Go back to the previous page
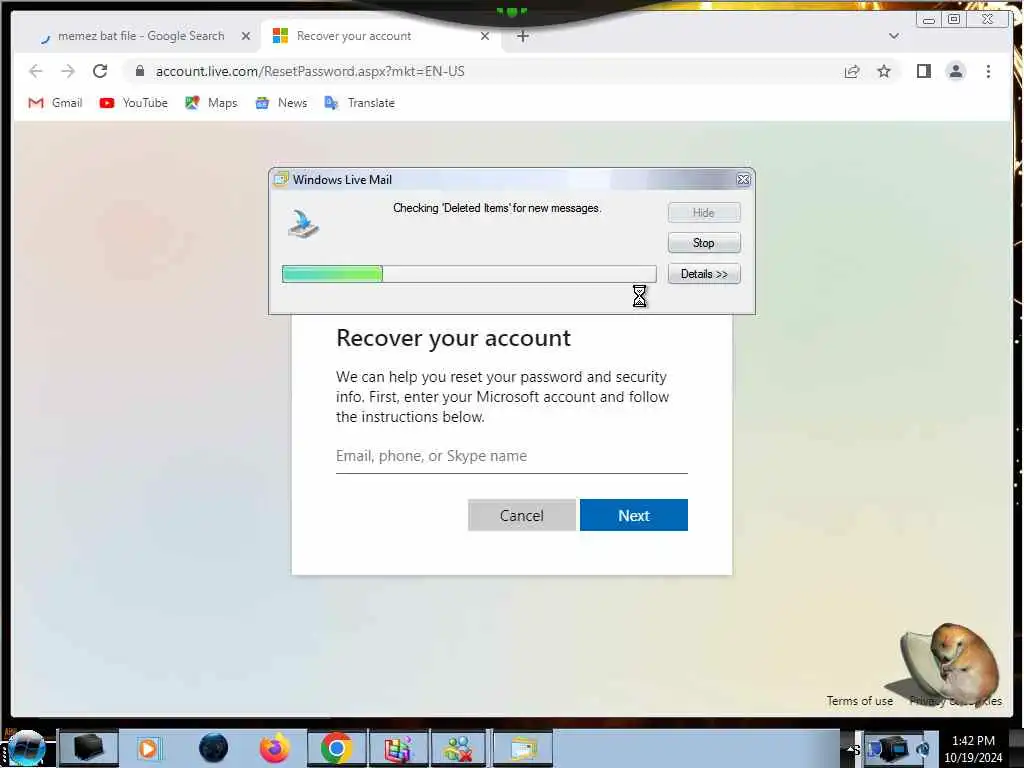1024x768 pixels. tap(36, 71)
